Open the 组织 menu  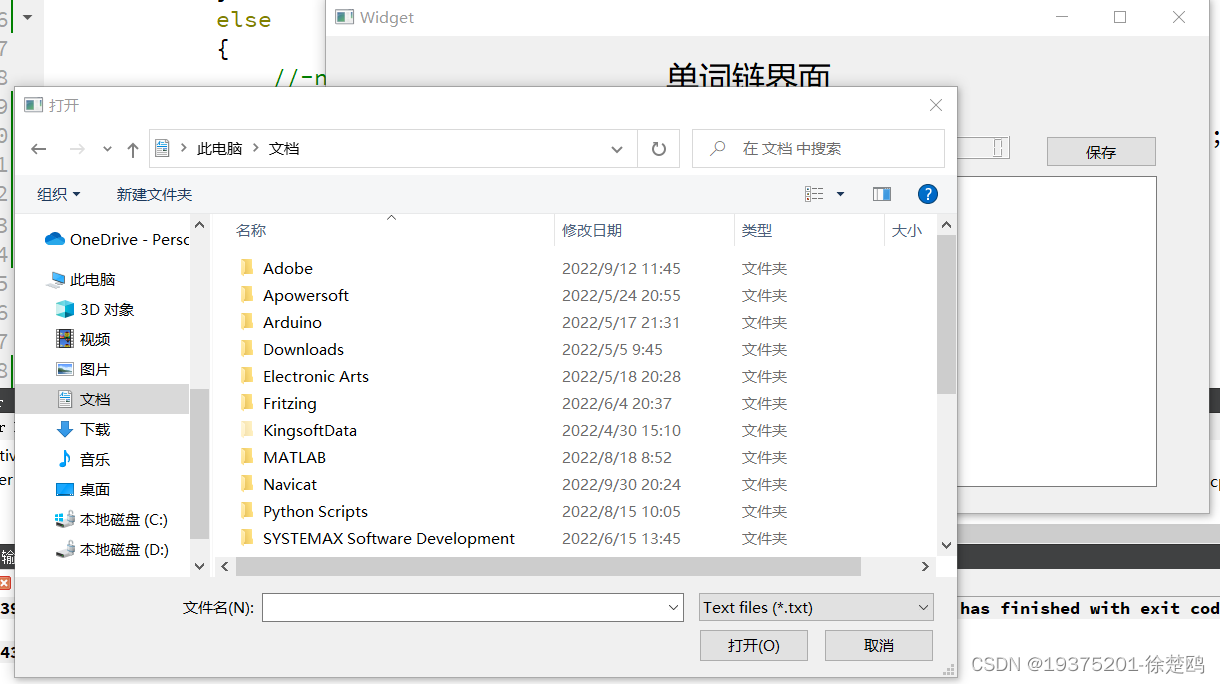58,194
